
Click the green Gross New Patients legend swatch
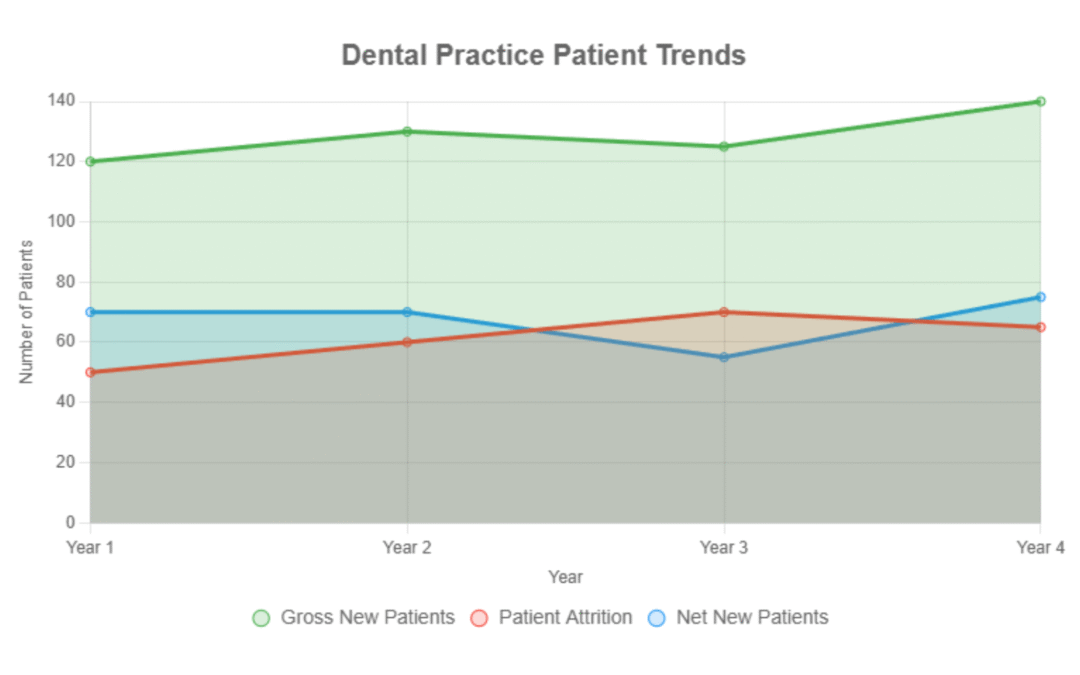click(x=261, y=618)
